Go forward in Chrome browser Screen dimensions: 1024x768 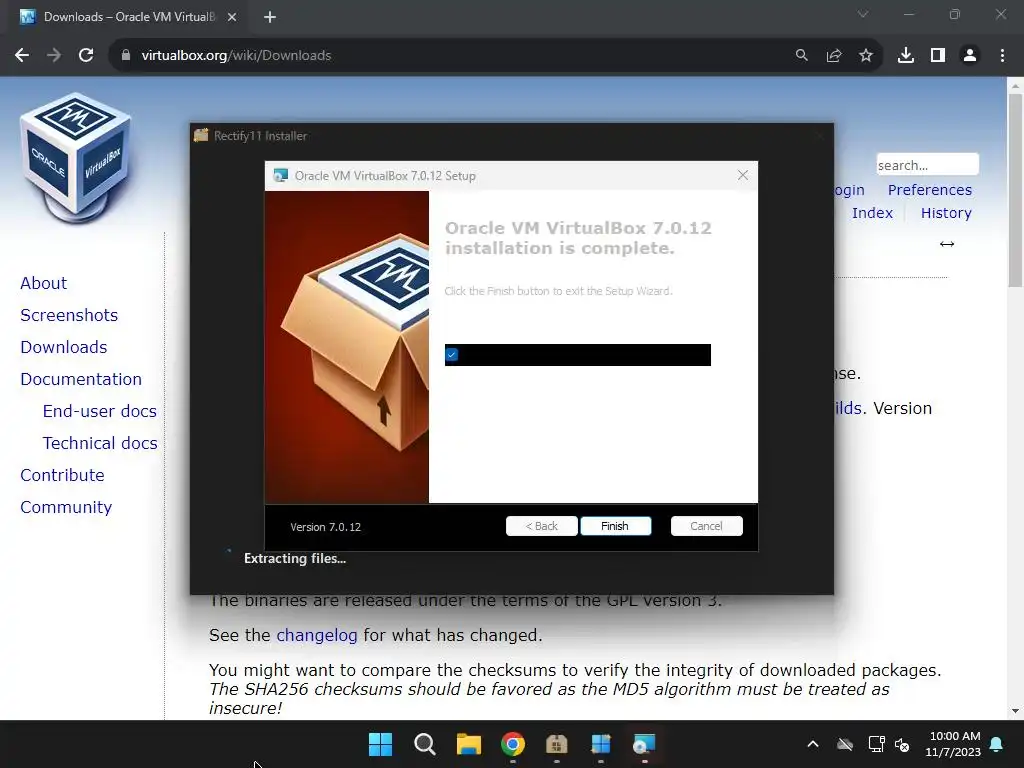(54, 56)
